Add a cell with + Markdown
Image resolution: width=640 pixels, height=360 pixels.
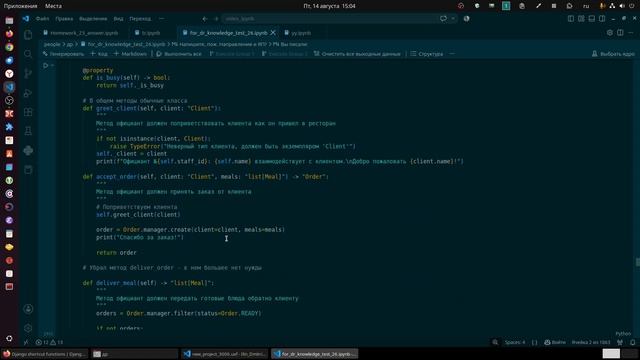[130, 54]
